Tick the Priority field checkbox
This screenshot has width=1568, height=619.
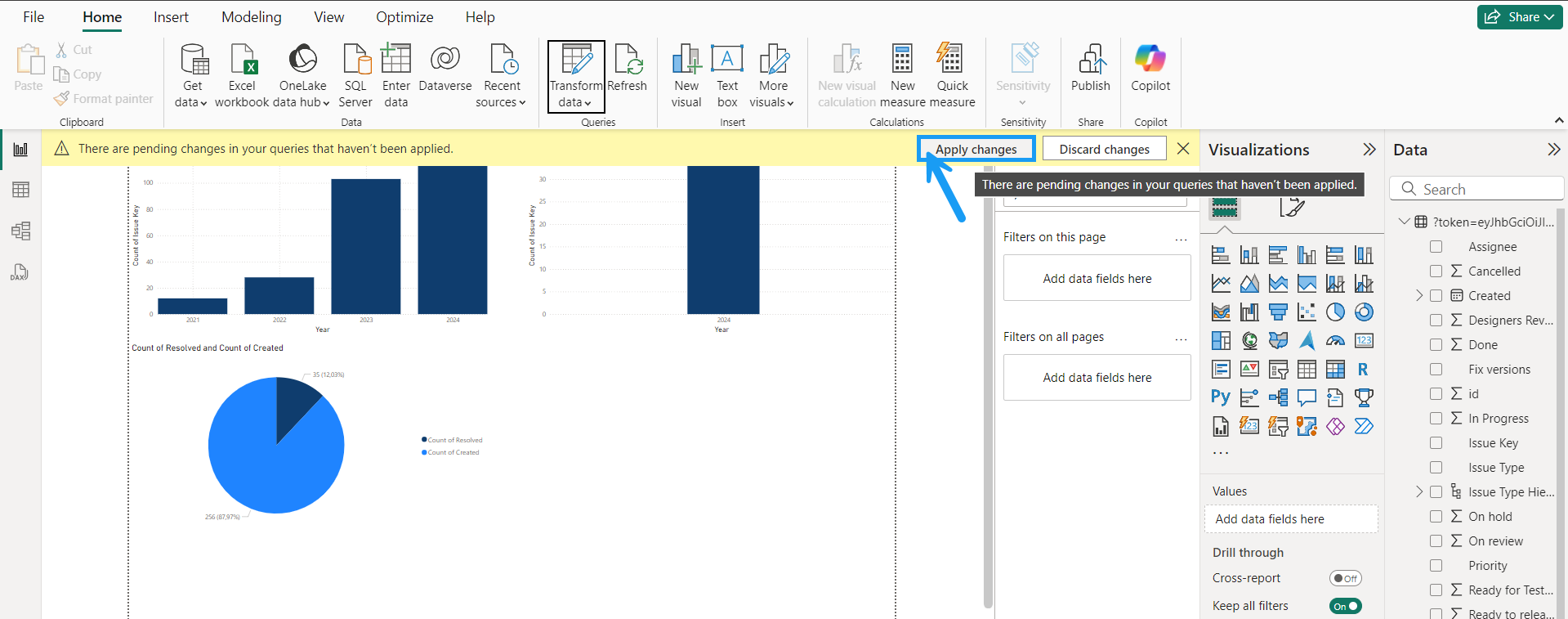click(x=1436, y=566)
